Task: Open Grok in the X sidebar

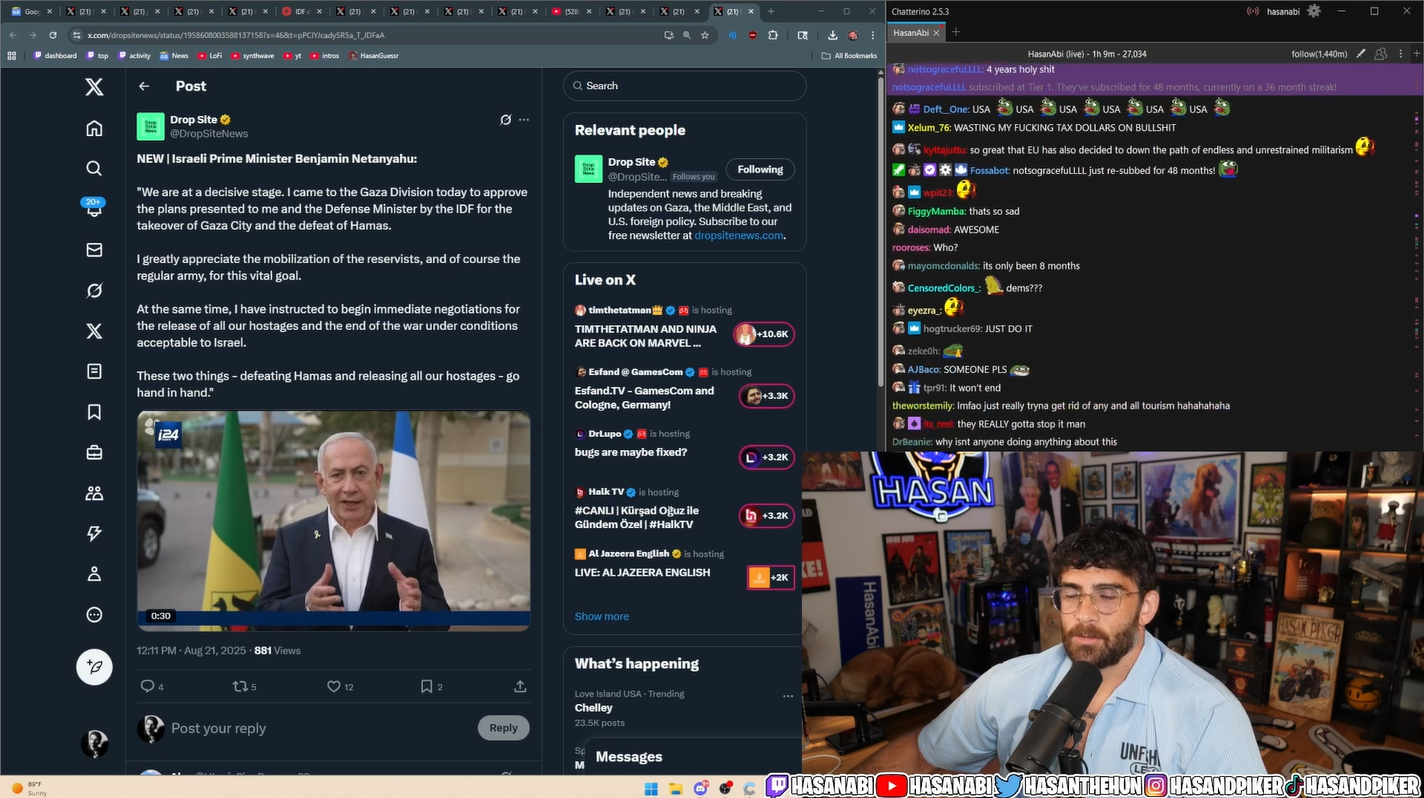Action: pos(94,290)
